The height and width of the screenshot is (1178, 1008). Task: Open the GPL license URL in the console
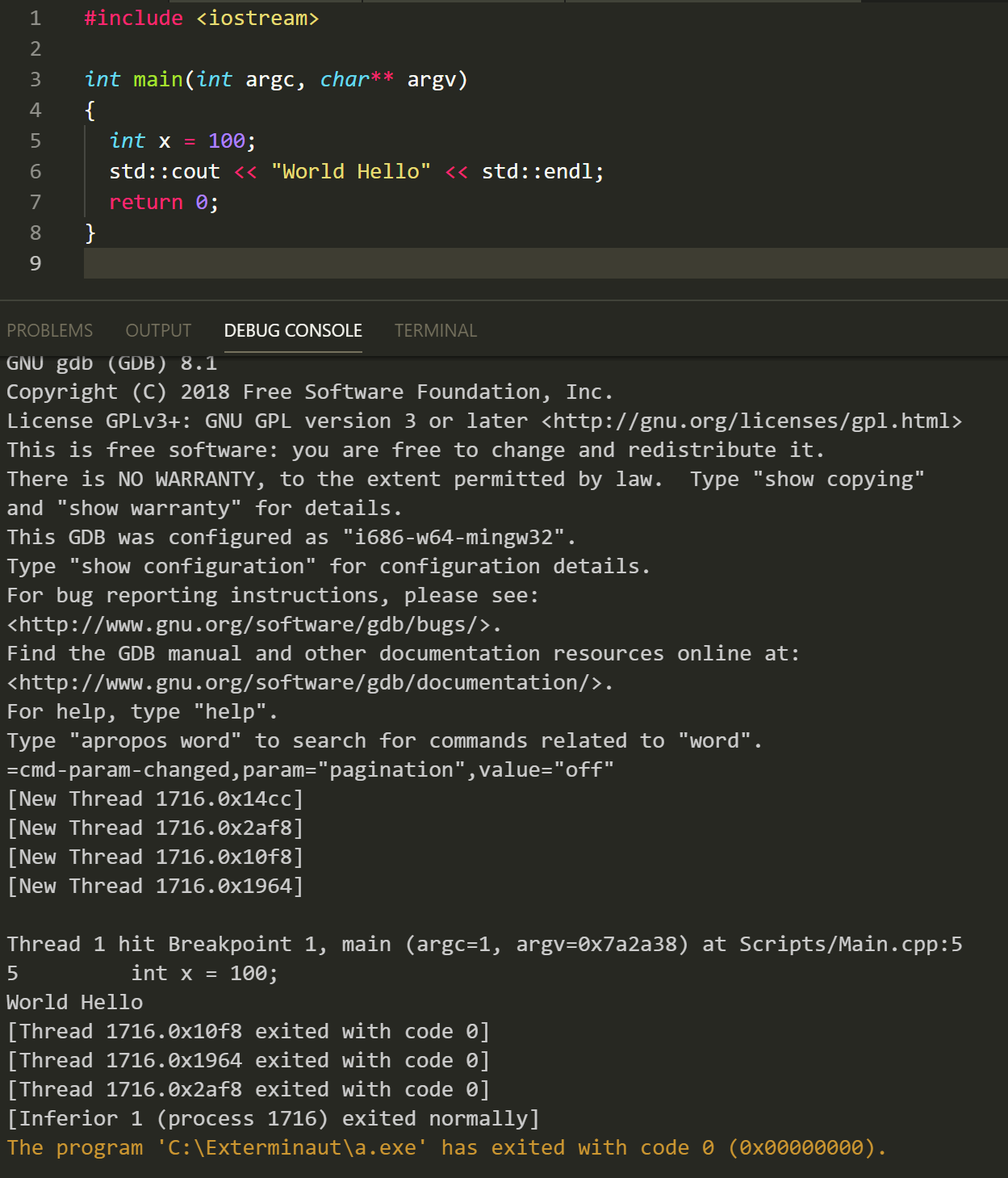click(x=748, y=420)
